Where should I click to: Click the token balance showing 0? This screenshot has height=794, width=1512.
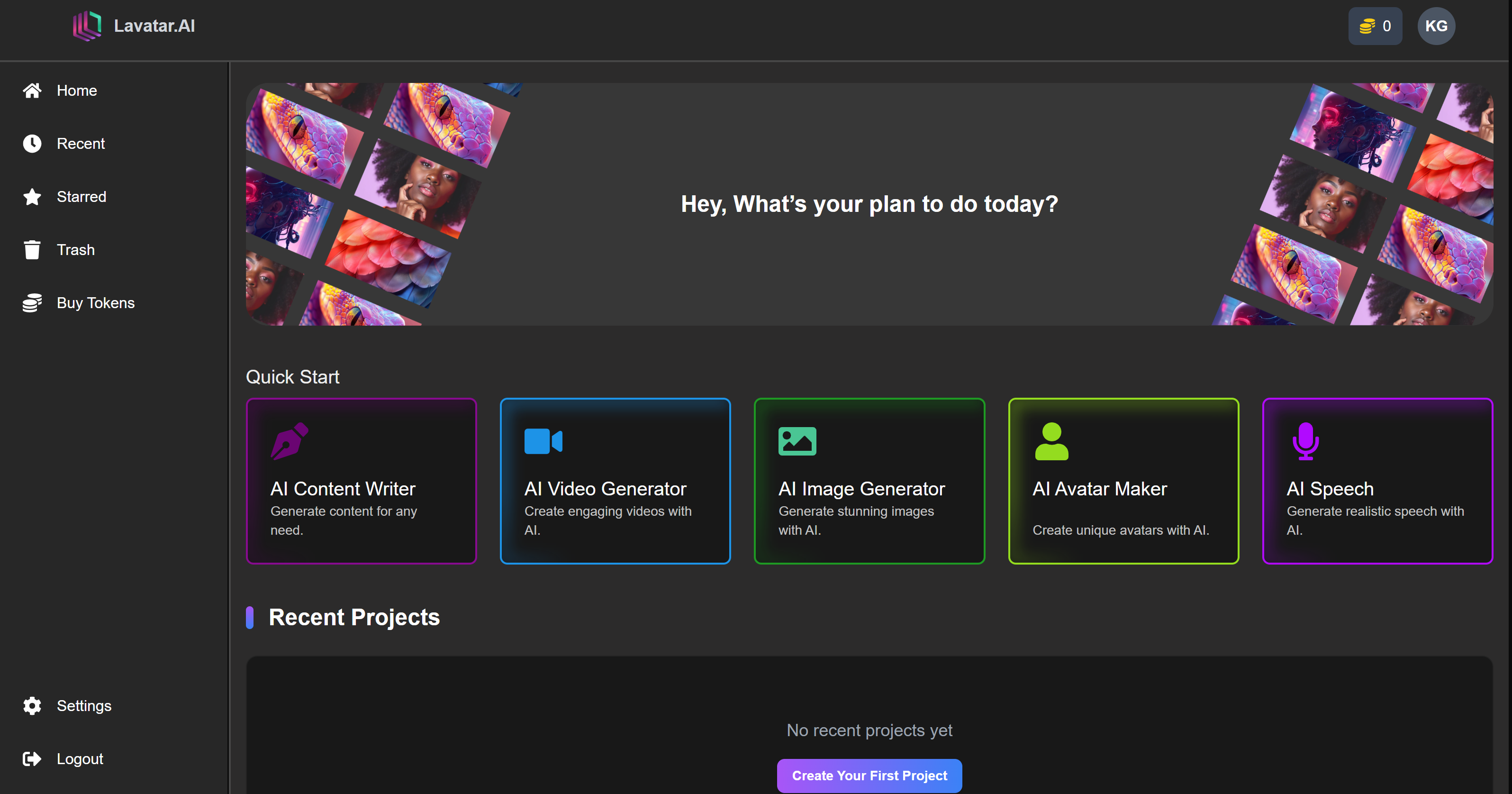point(1375,25)
